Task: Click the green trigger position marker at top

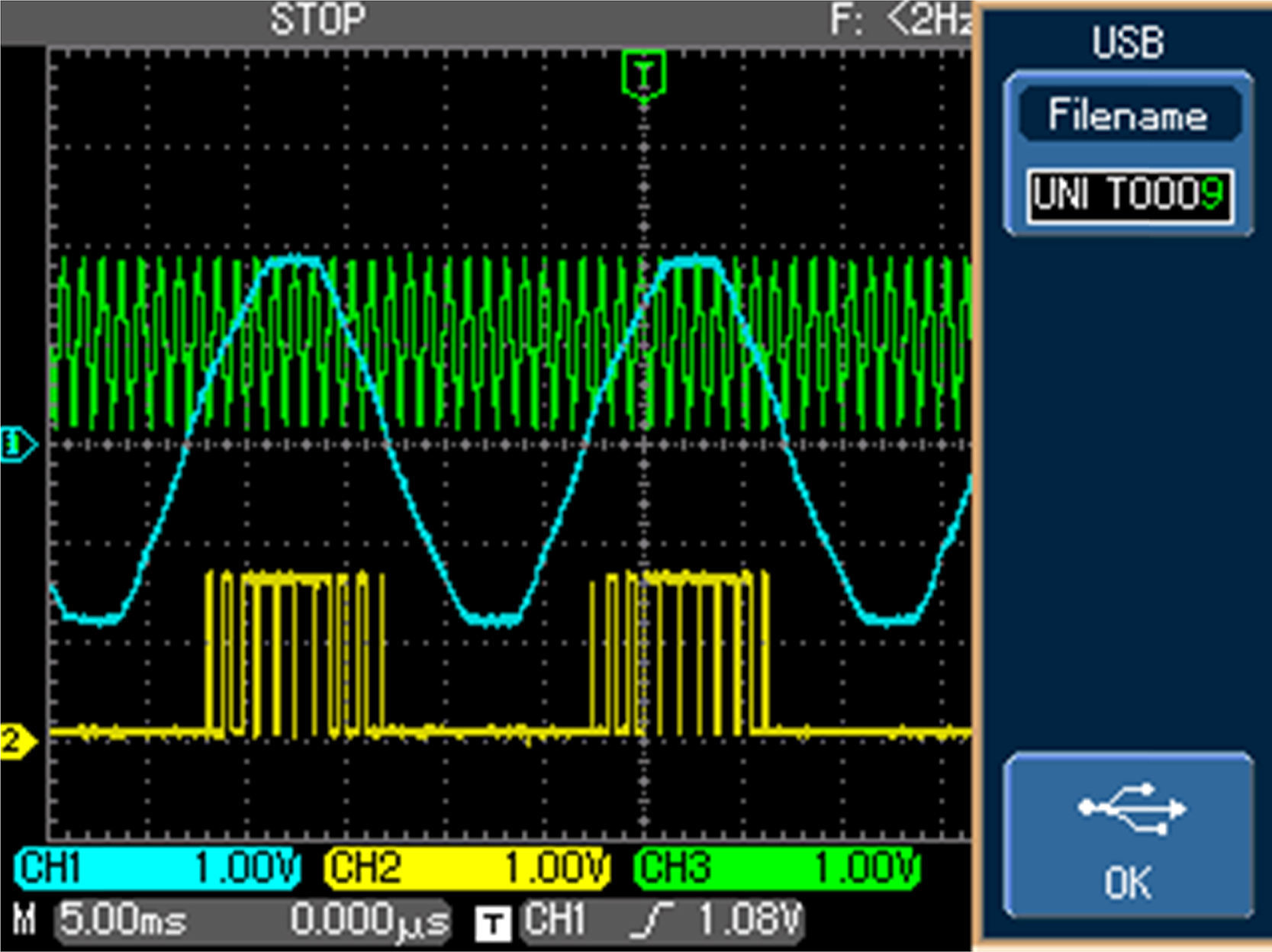Action: point(644,75)
